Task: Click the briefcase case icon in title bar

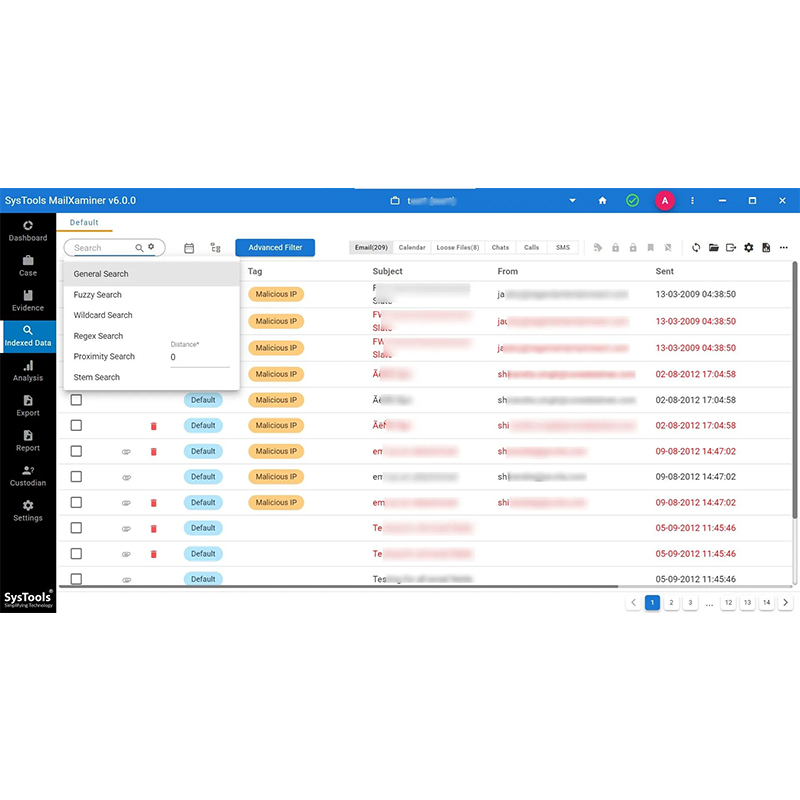Action: tap(395, 201)
